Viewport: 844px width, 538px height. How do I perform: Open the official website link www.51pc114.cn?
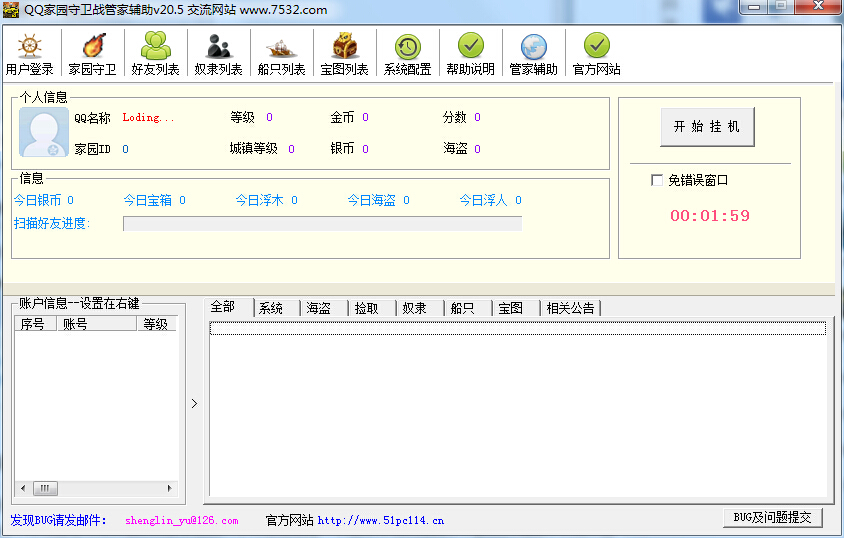pyautogui.click(x=380, y=520)
